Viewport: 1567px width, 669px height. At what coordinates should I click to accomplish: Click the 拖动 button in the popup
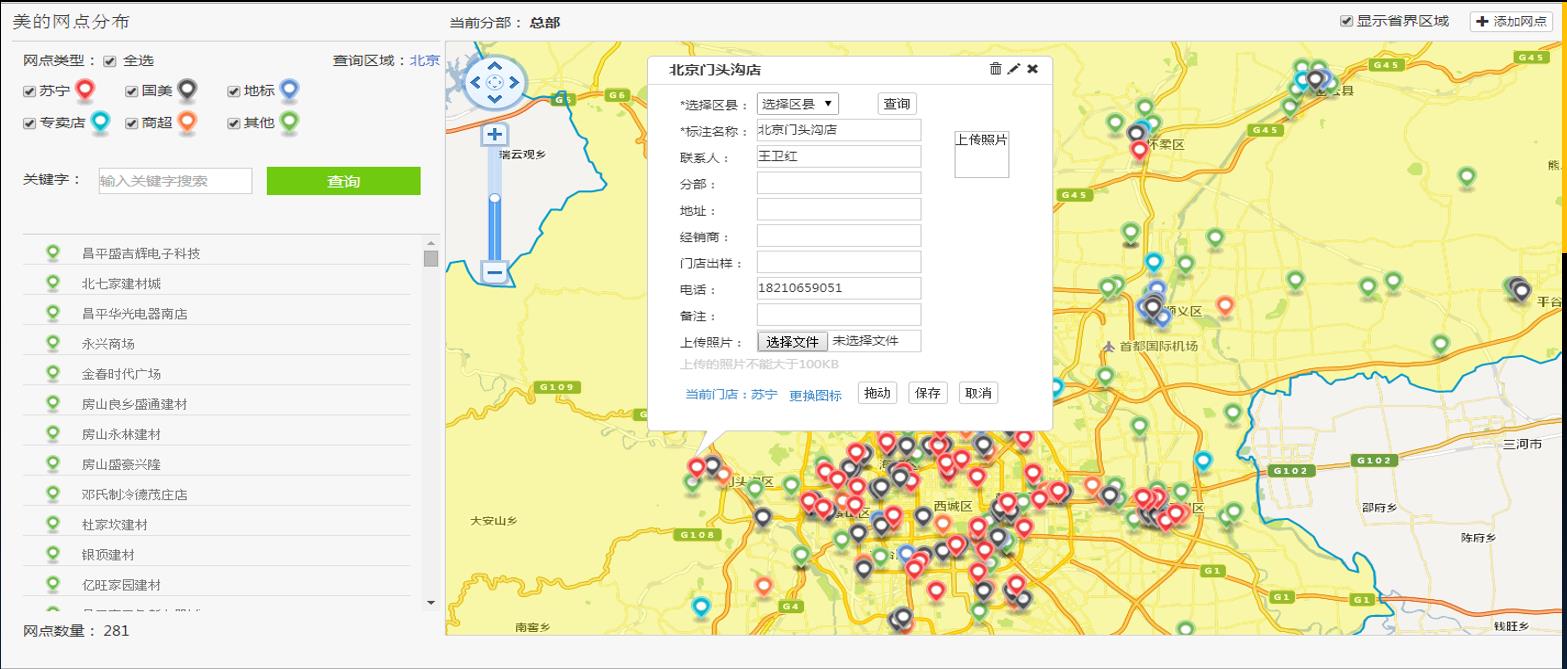tap(877, 393)
